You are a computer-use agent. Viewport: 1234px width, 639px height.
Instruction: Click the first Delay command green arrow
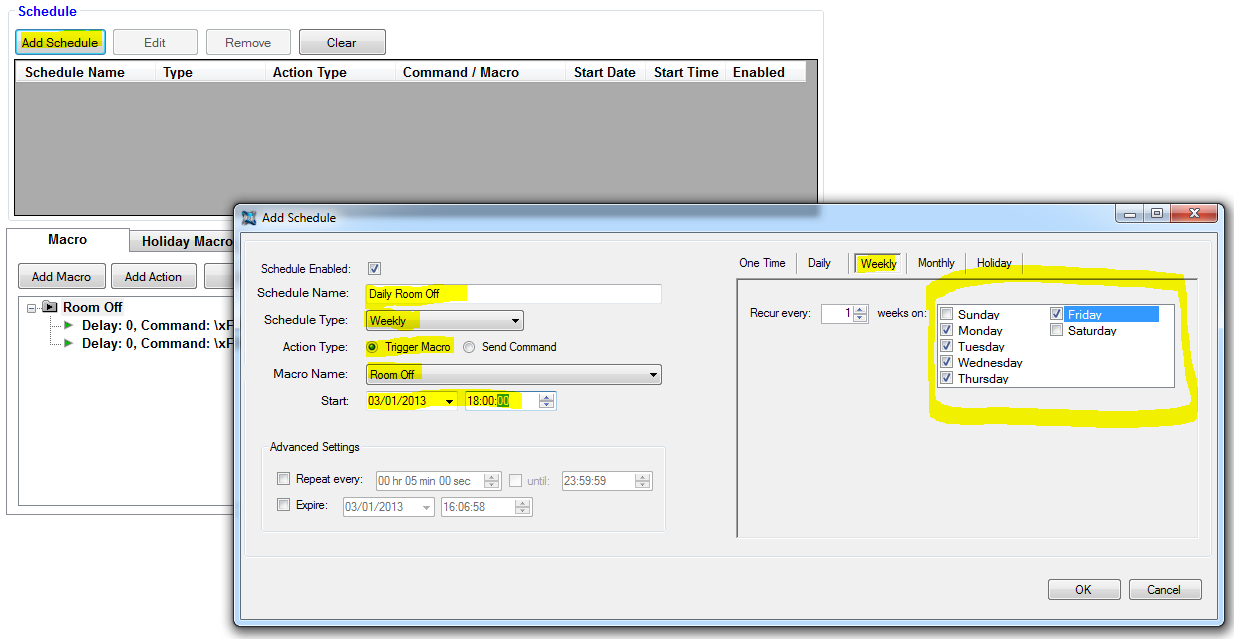(x=69, y=325)
